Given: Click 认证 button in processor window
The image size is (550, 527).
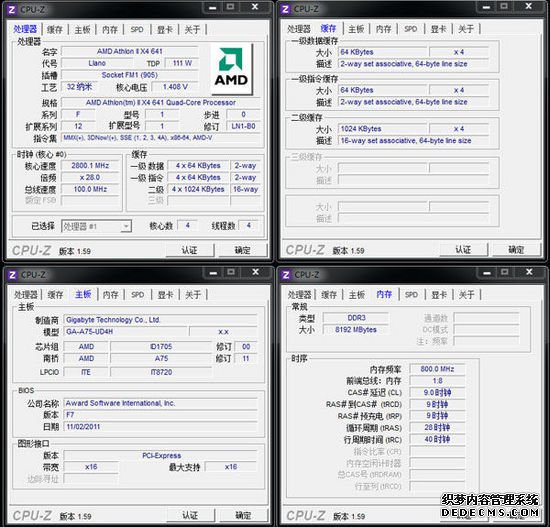Looking at the screenshot, I should point(190,250).
